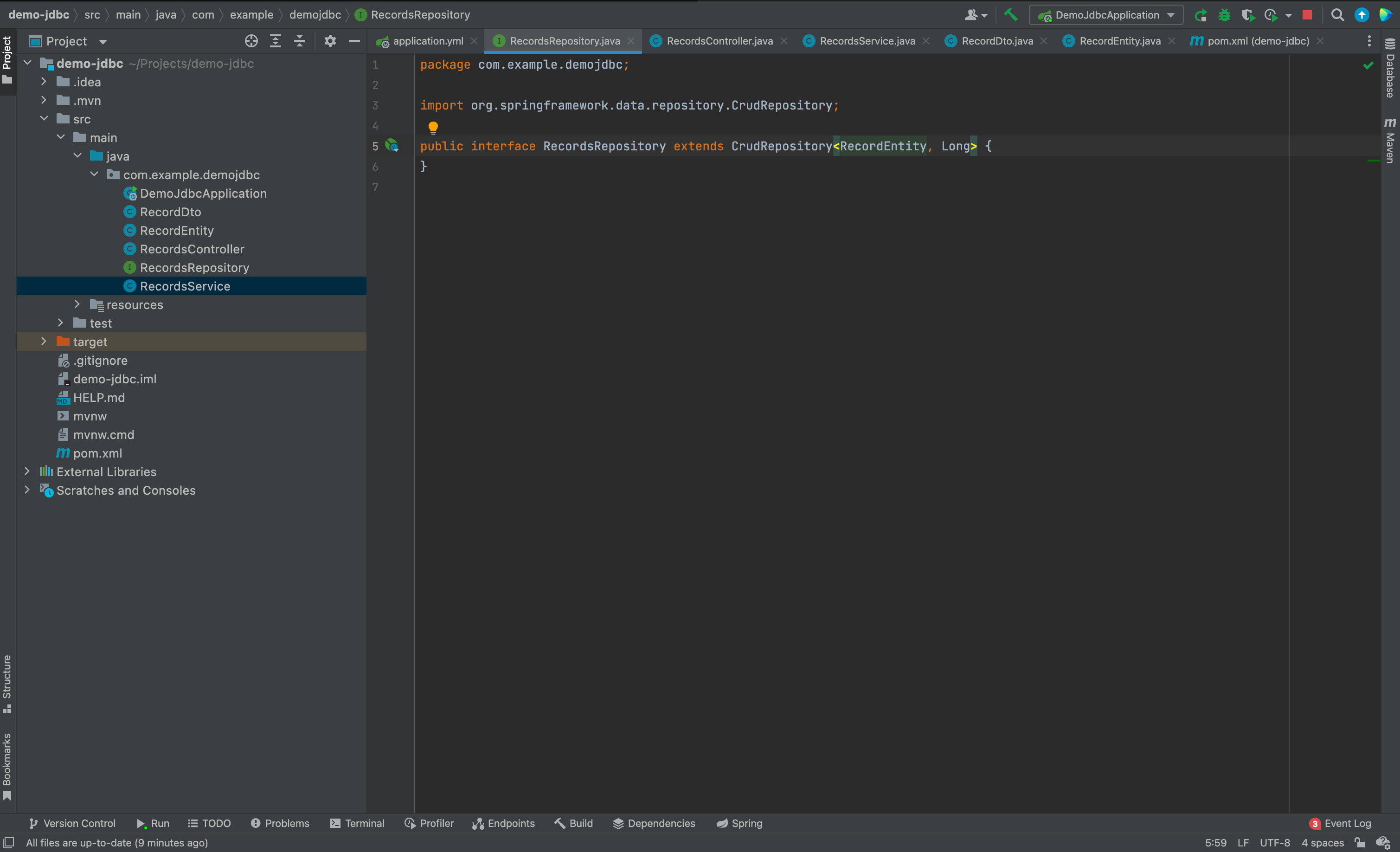Screen dimensions: 1400x852
Task: Toggle the read-only lock icon in the status bar
Action: point(1360,842)
